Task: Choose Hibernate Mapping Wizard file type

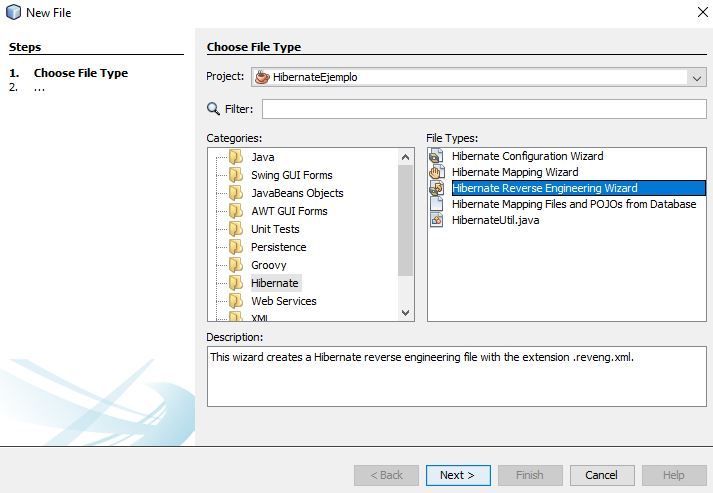Action: pyautogui.click(x=515, y=172)
